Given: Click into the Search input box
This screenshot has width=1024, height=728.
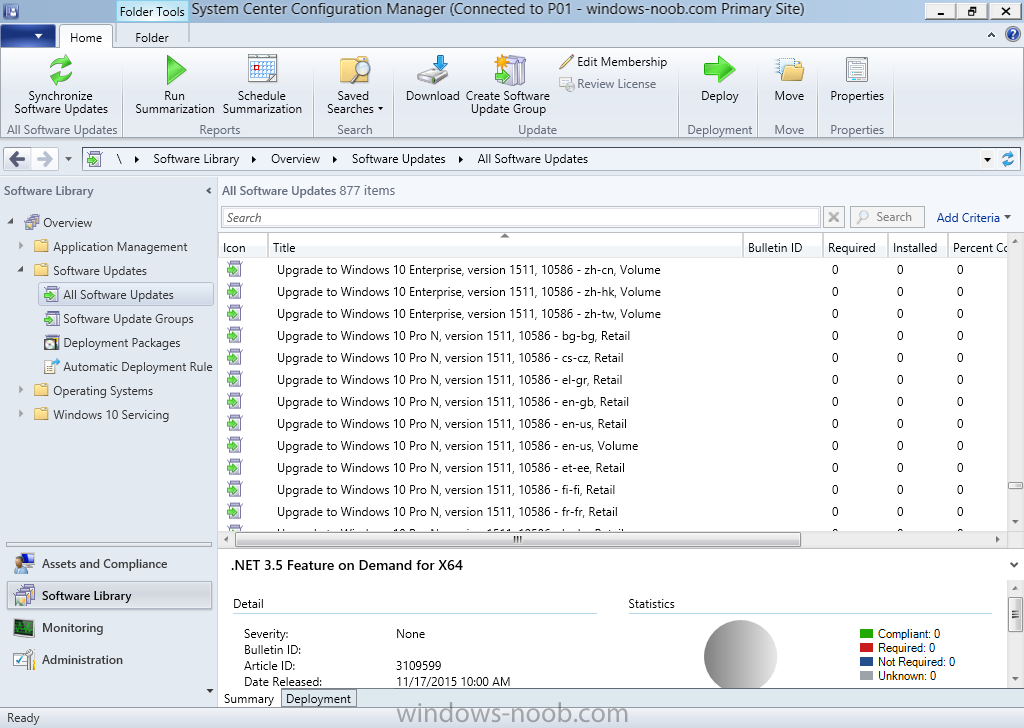Looking at the screenshot, I should pyautogui.click(x=520, y=217).
